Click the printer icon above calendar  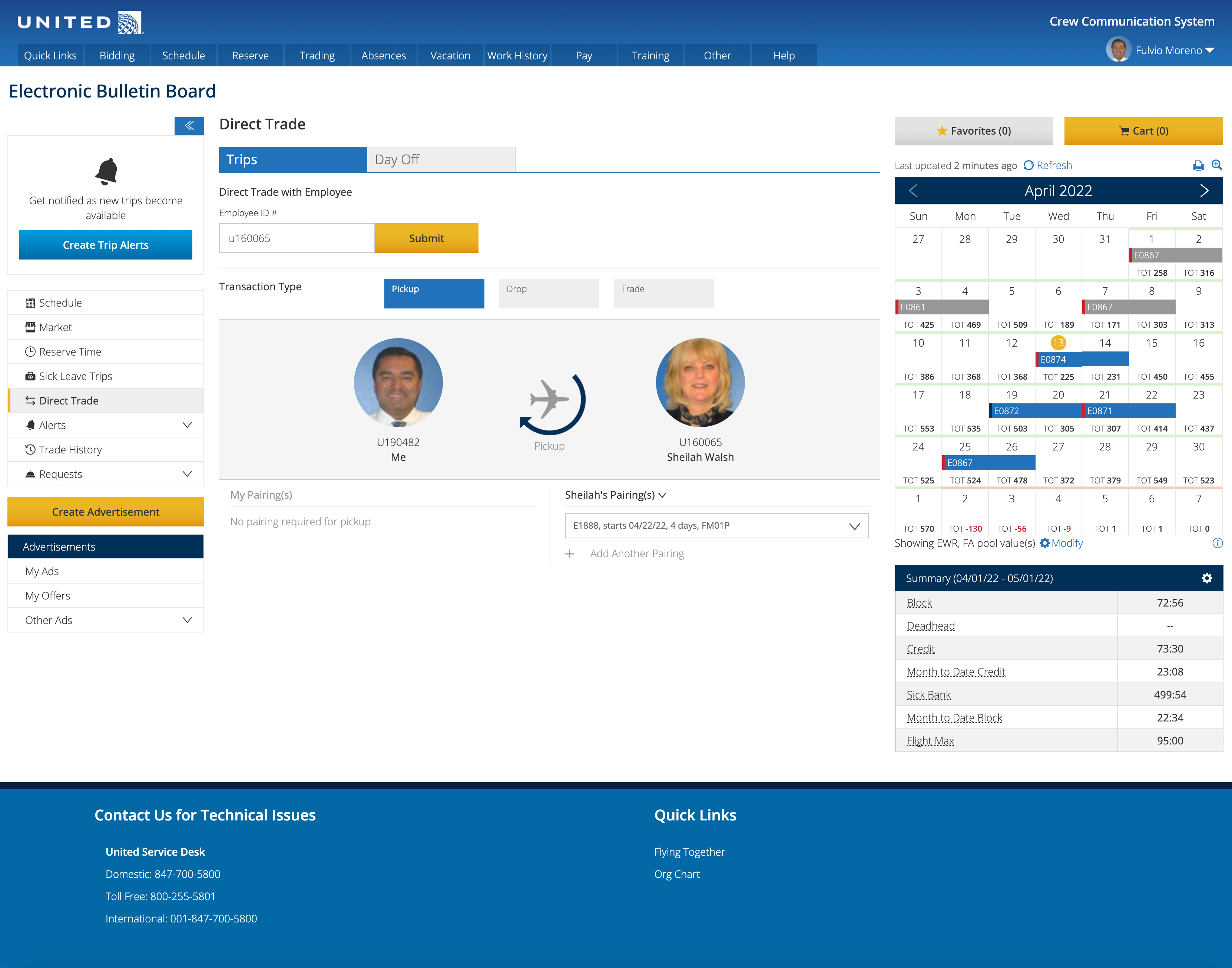pos(1198,165)
